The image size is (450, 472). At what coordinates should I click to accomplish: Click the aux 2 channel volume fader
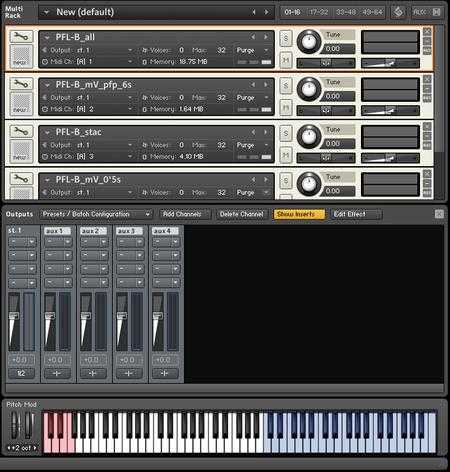tap(86, 315)
